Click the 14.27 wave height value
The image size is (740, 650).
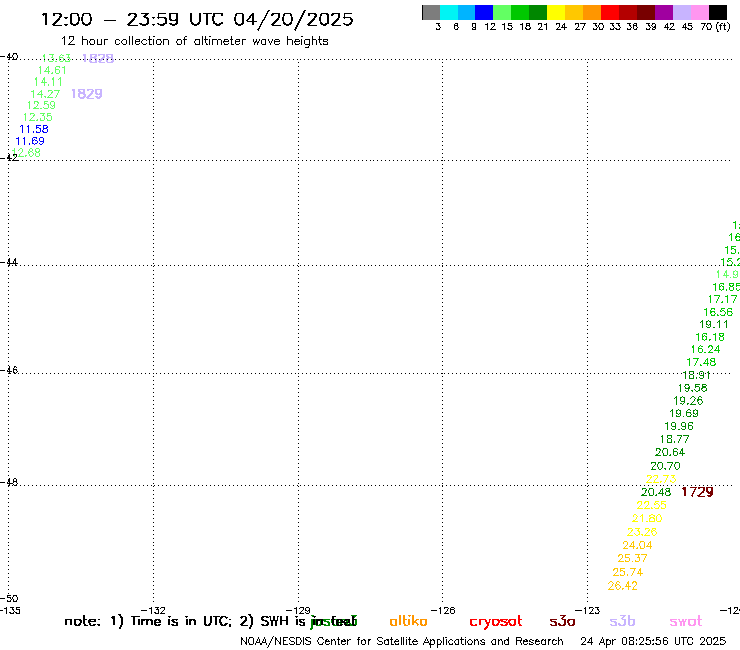click(x=45, y=94)
